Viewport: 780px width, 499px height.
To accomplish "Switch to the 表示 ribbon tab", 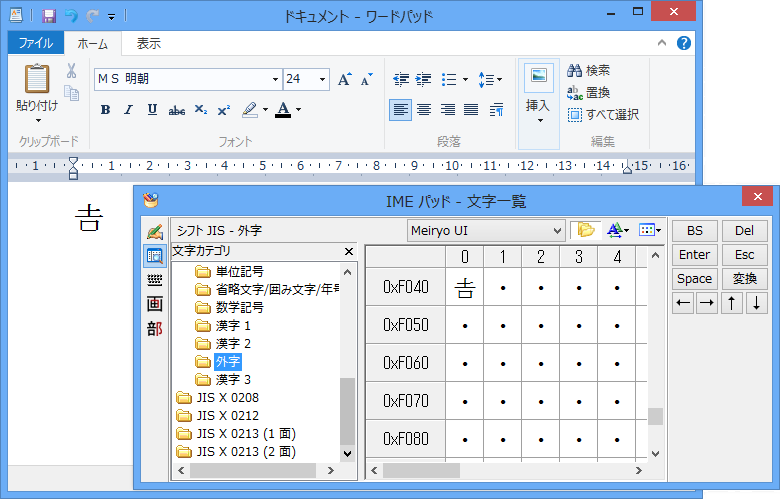I will [148, 43].
